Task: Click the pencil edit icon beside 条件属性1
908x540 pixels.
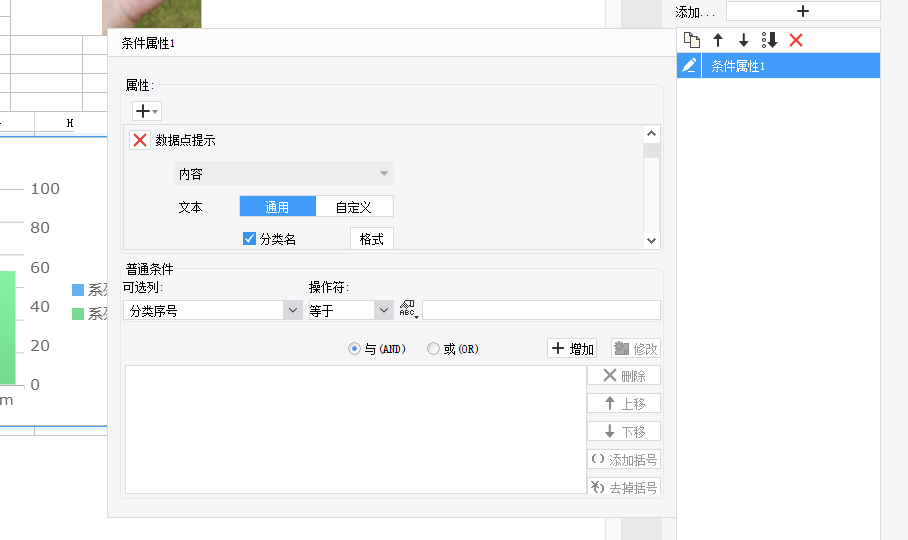Action: pos(689,65)
